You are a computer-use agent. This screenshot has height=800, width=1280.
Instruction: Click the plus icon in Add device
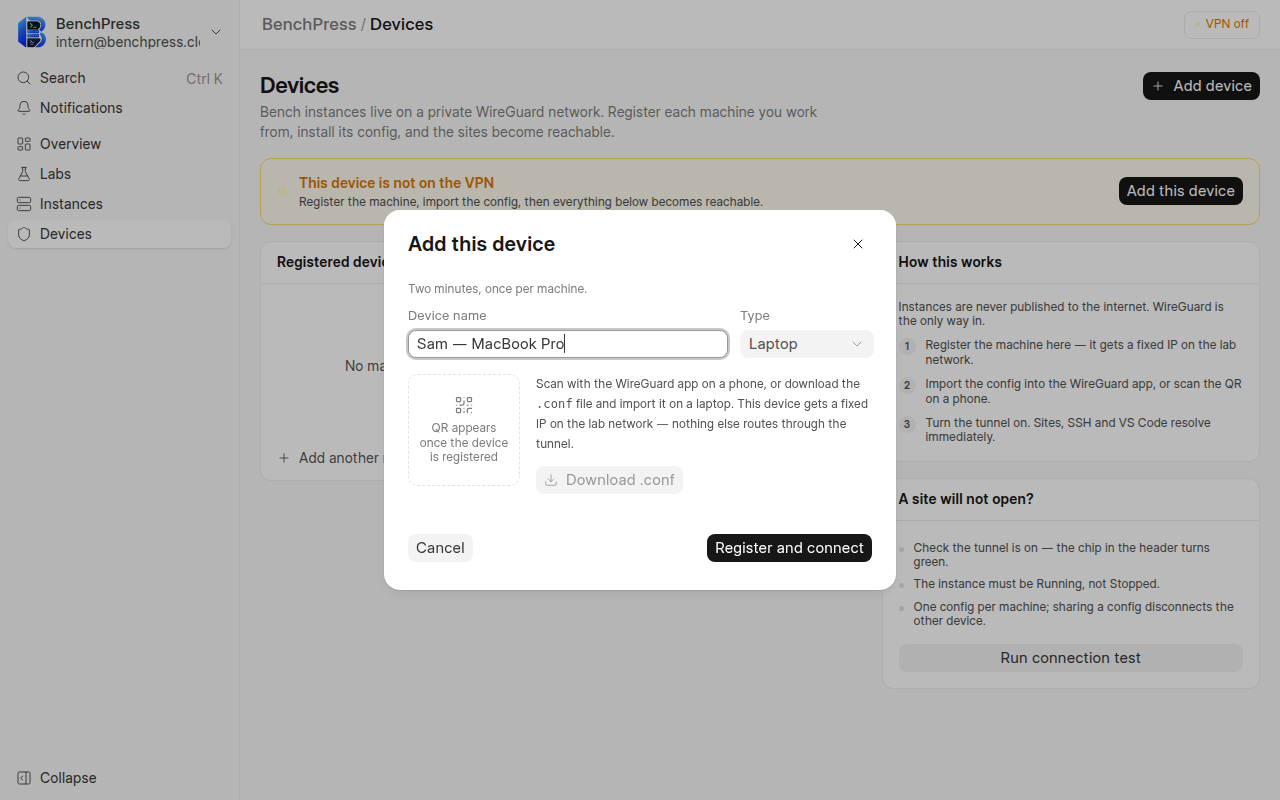pos(1158,86)
